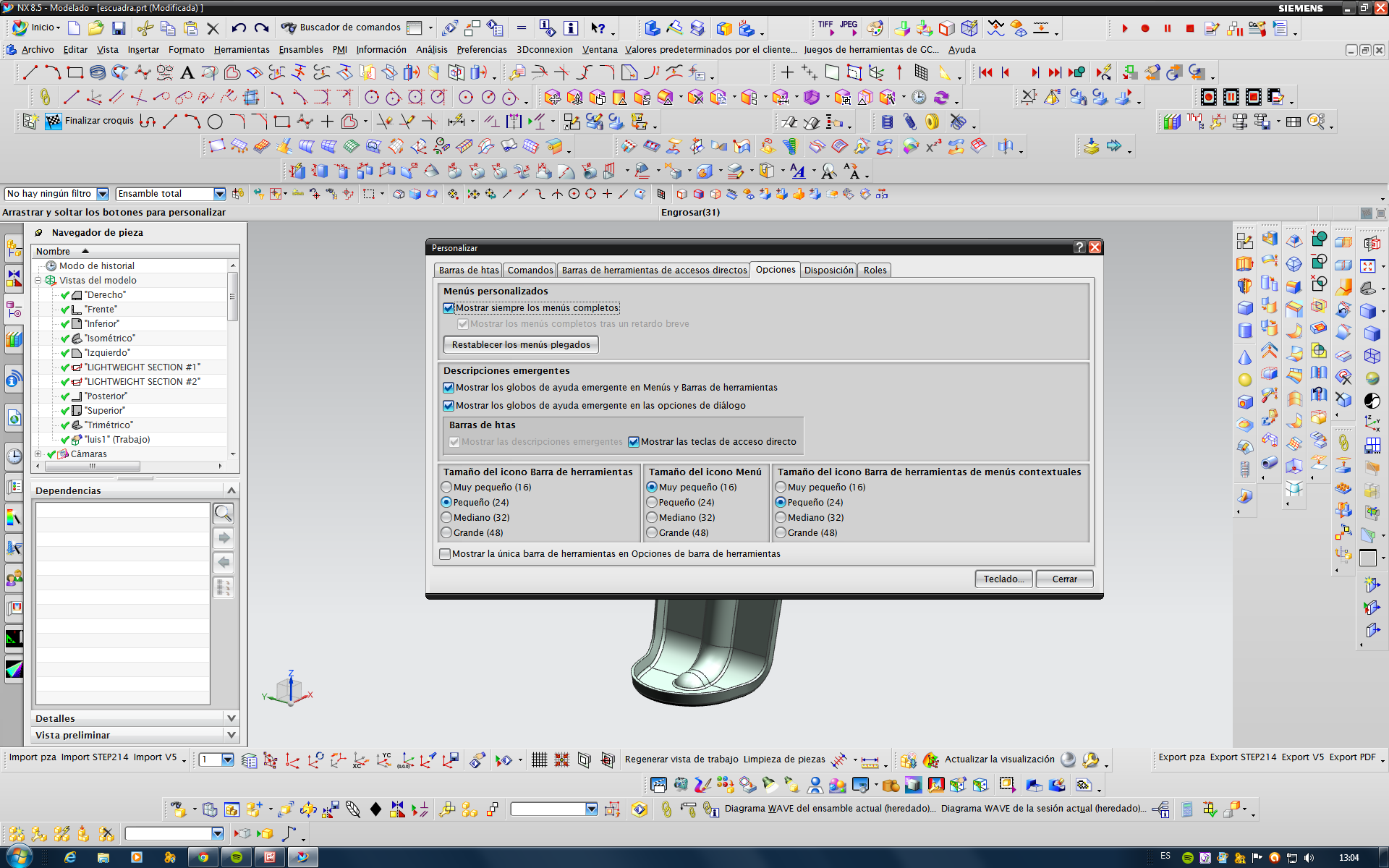Select Muy pequeño (16) for menús contextuales

[x=781, y=488]
